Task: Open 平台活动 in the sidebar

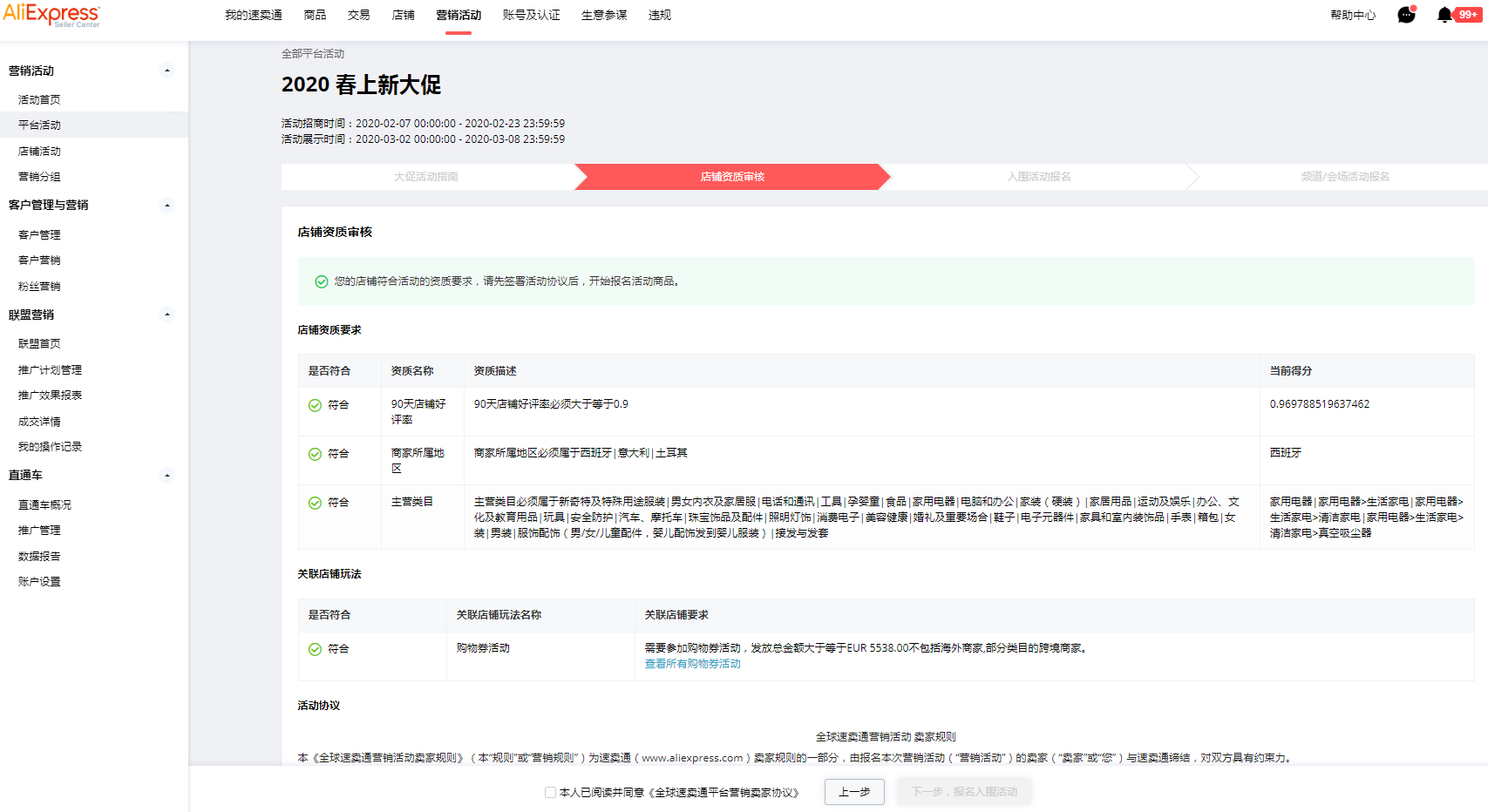Action: pos(39,125)
